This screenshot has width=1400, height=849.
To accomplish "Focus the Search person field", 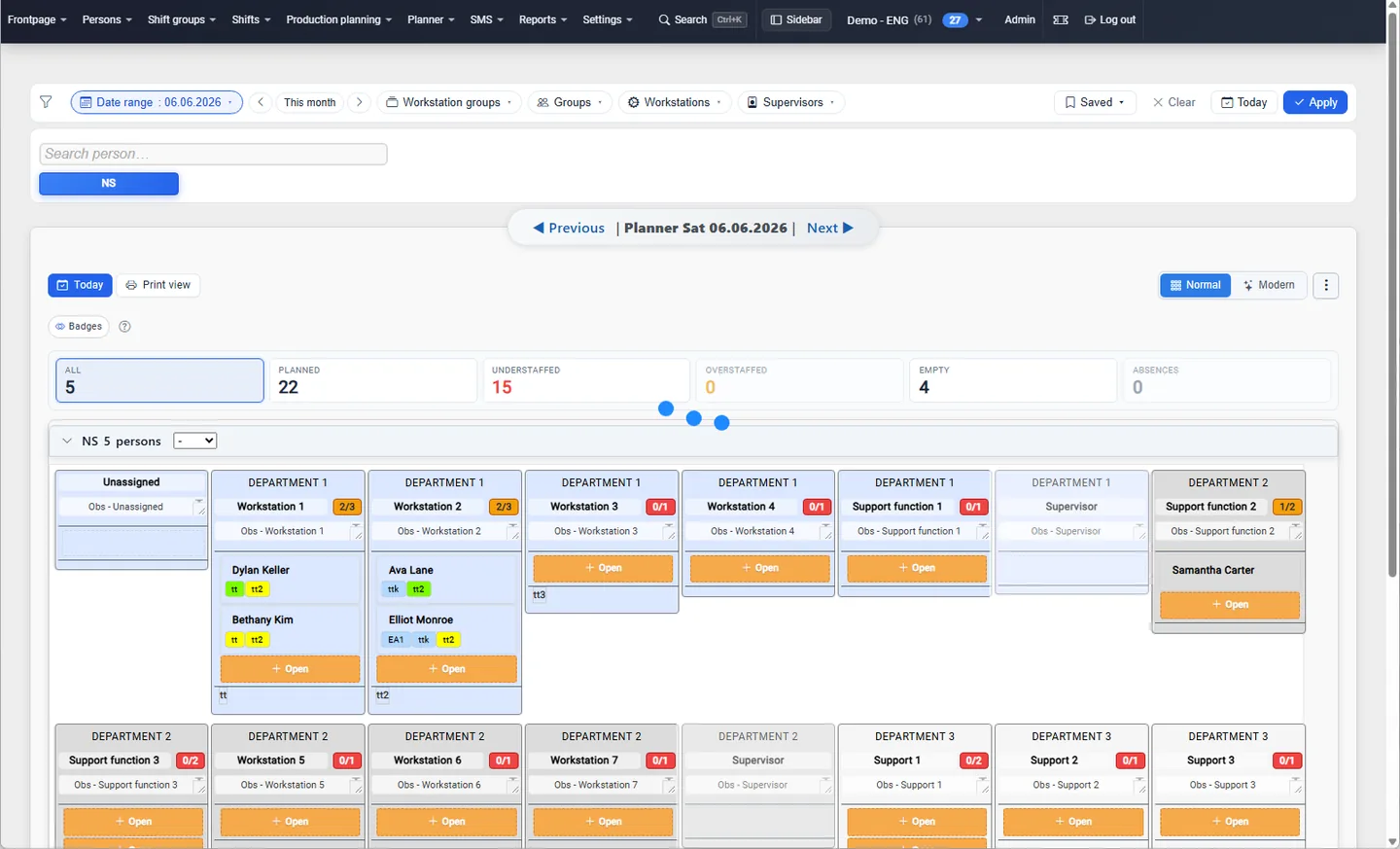I will [x=213, y=154].
